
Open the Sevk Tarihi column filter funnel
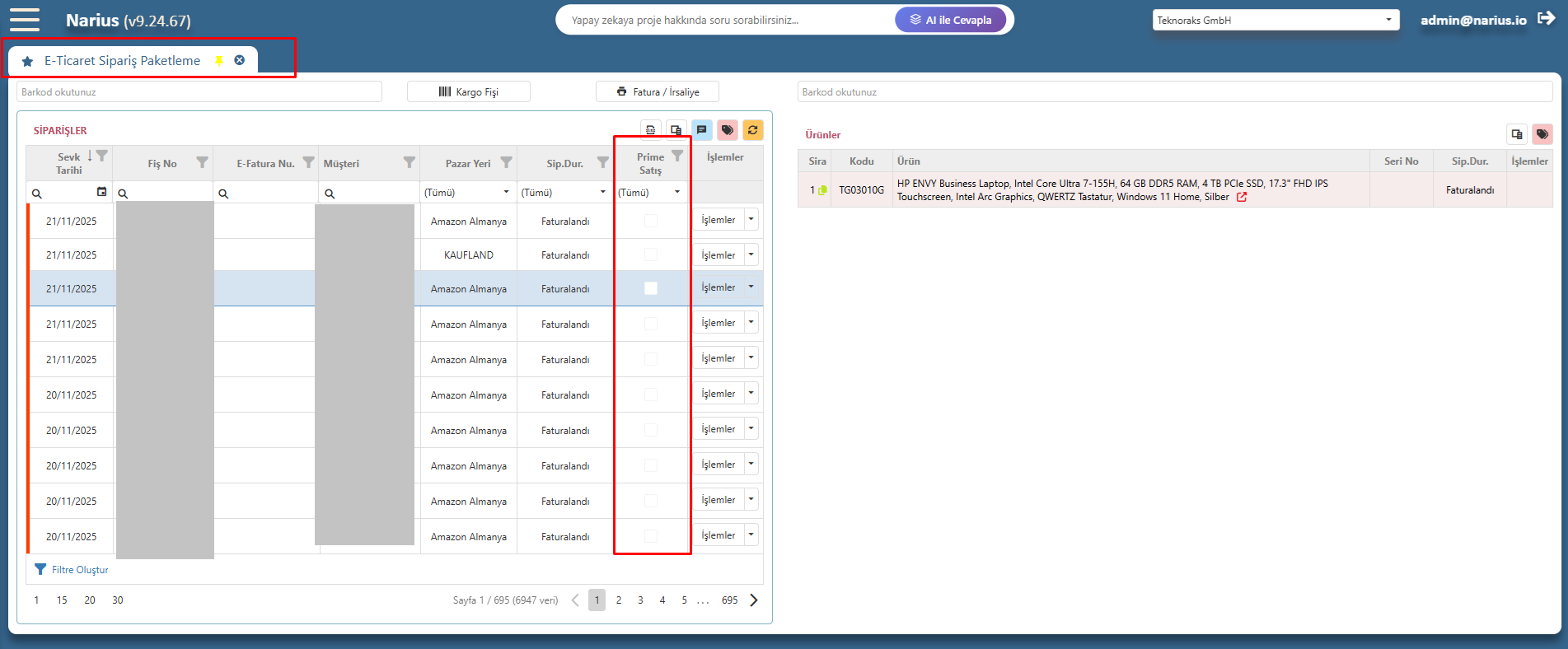click(102, 156)
